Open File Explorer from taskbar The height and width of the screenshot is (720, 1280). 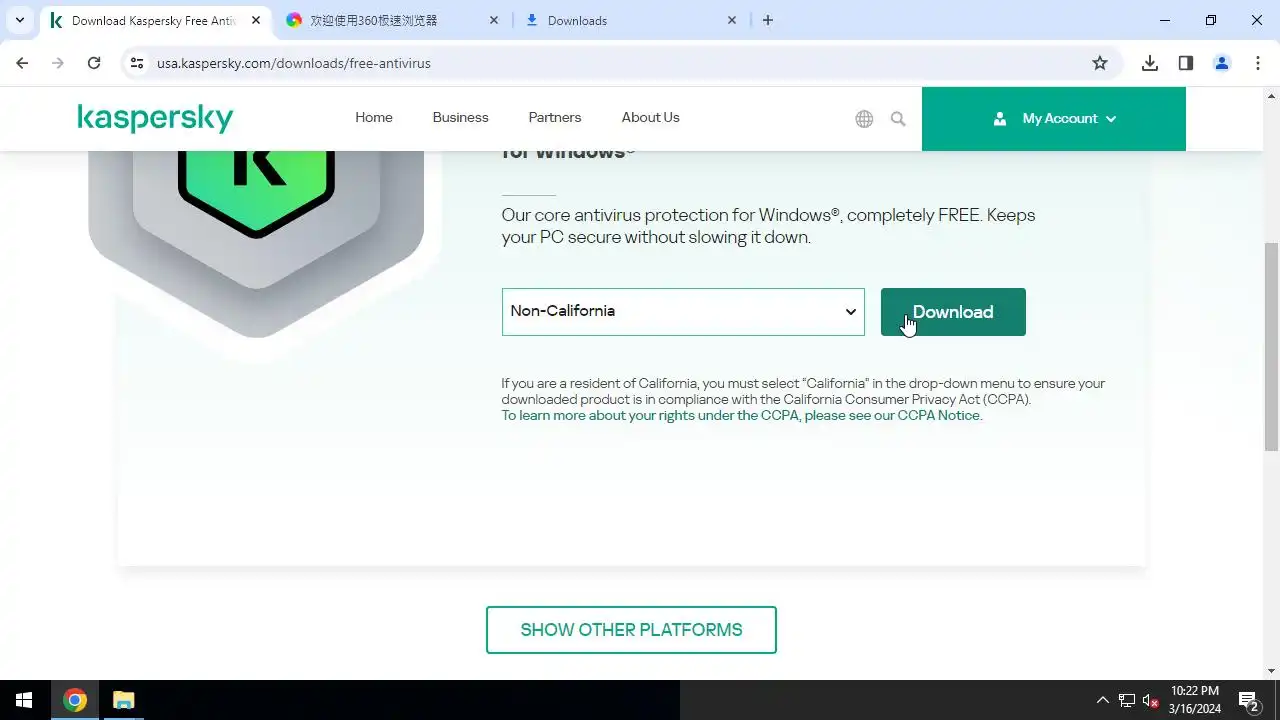(x=123, y=700)
